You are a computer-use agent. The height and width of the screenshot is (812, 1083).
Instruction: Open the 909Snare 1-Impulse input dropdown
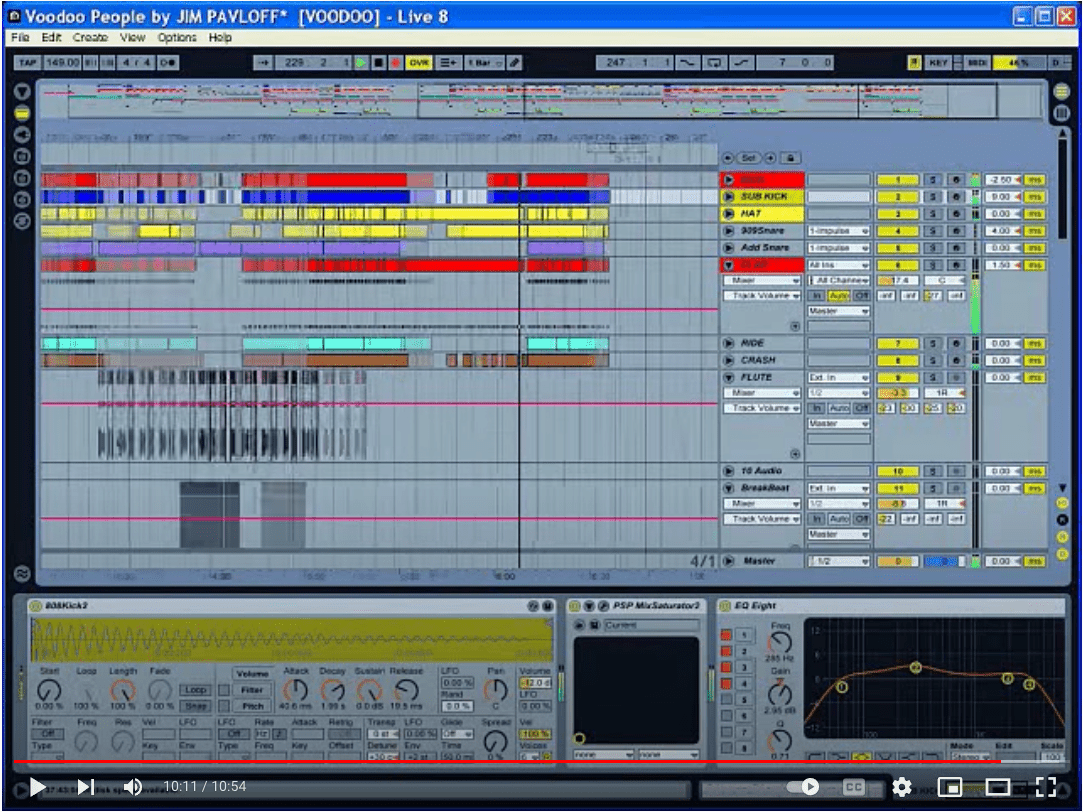click(x=838, y=231)
